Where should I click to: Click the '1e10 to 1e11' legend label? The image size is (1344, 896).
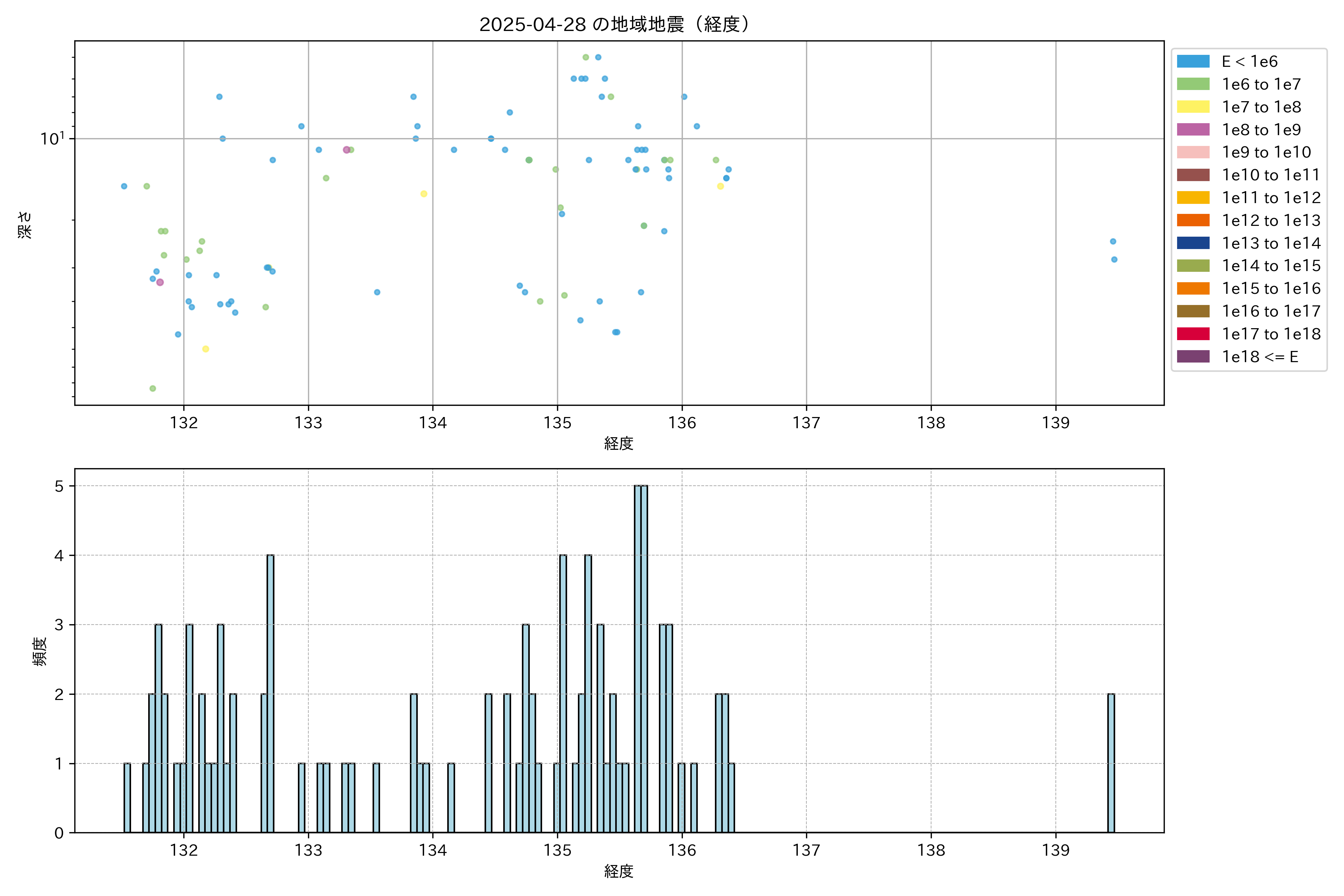(1271, 175)
